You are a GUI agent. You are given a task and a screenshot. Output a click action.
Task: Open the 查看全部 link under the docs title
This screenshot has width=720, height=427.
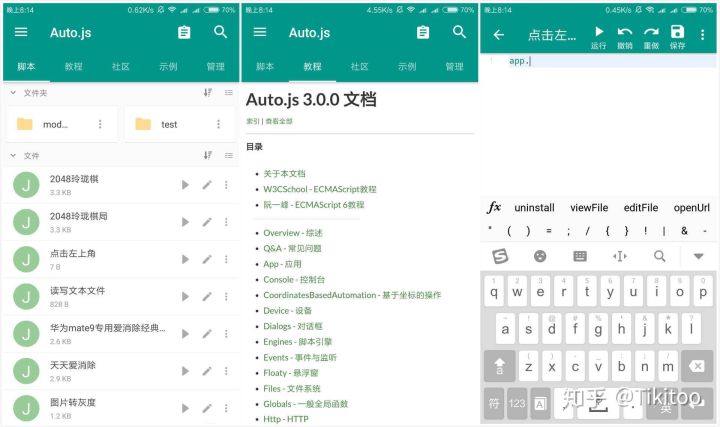(279, 121)
